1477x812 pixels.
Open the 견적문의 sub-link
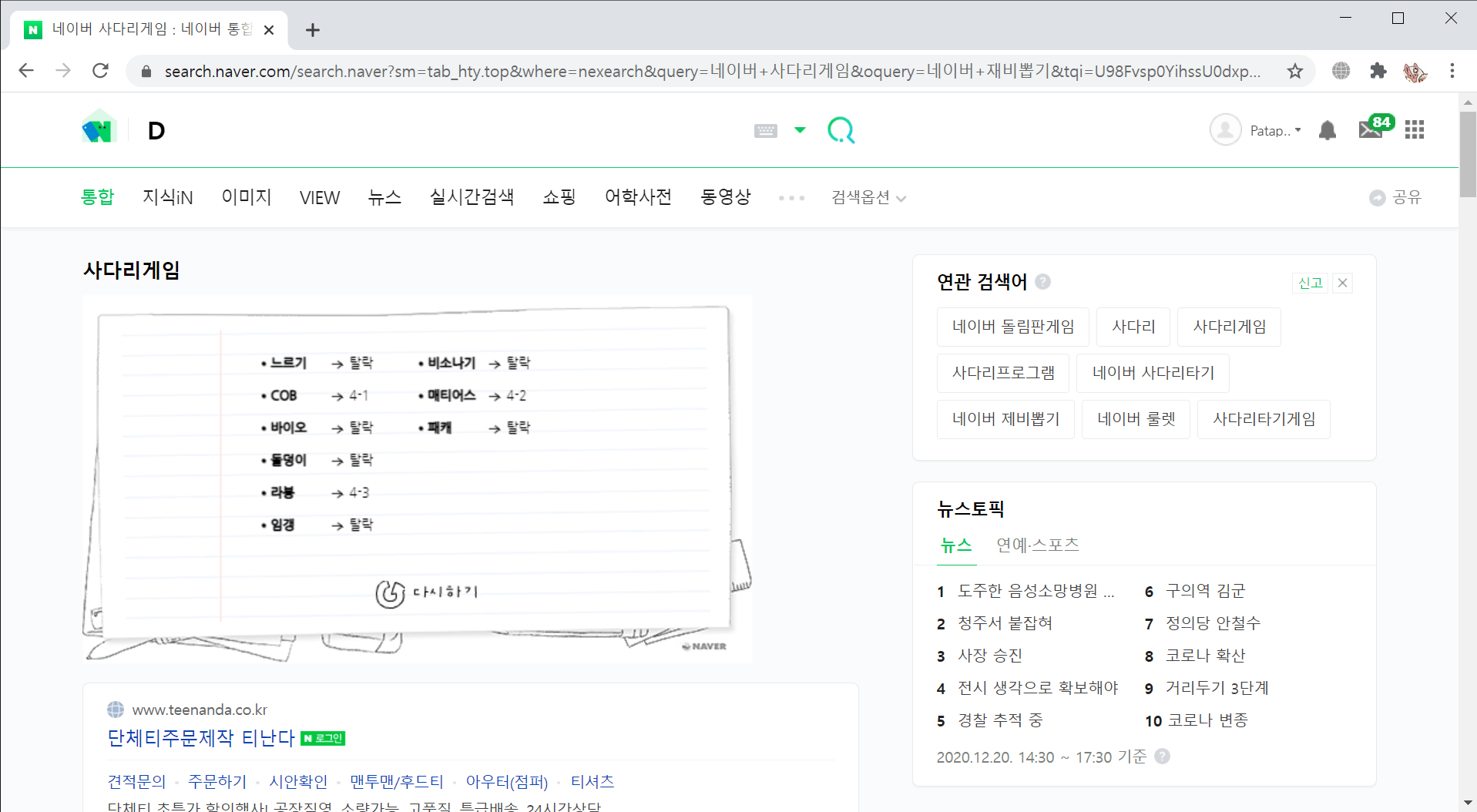point(136,781)
